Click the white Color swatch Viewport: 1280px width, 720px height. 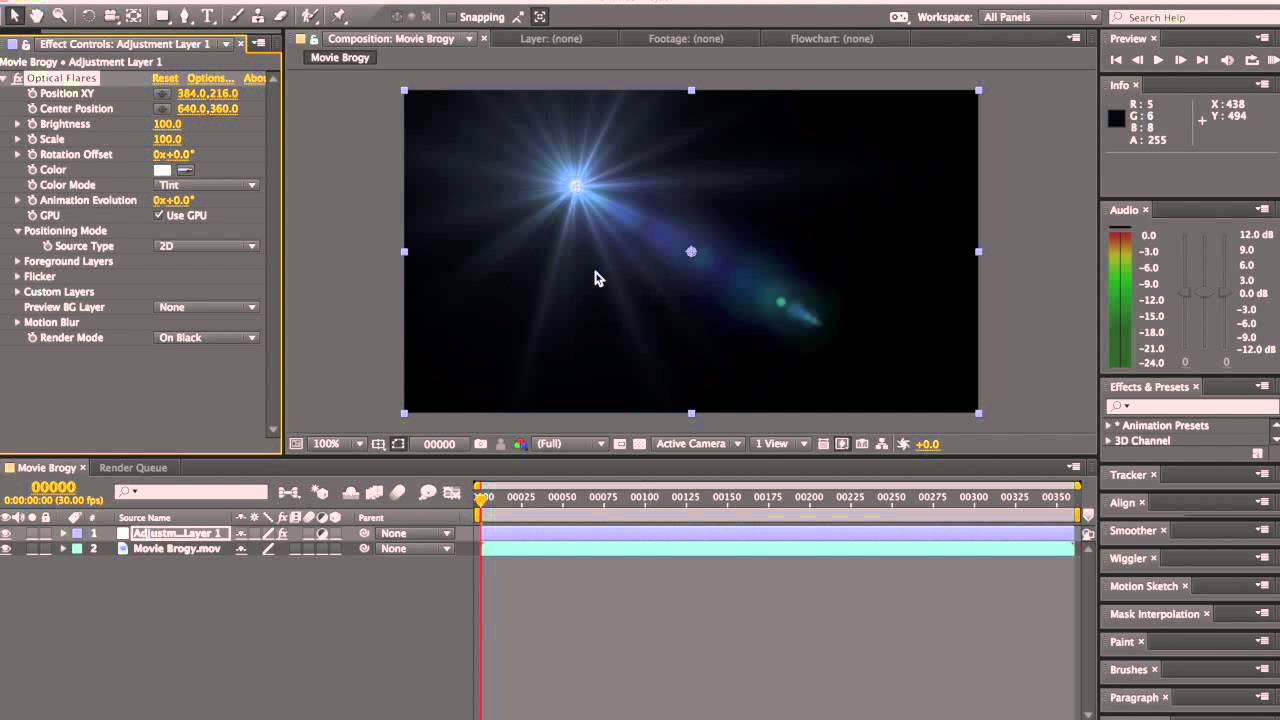click(162, 170)
